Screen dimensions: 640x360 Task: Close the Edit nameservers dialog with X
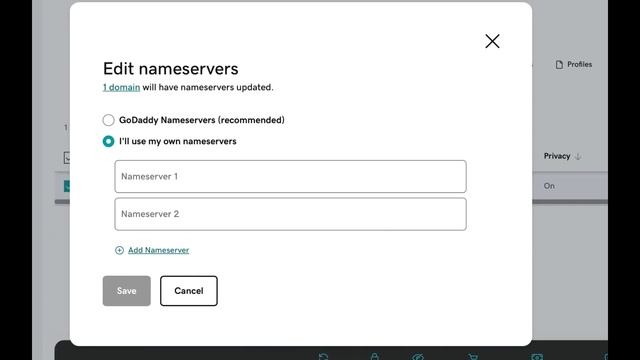pyautogui.click(x=492, y=41)
